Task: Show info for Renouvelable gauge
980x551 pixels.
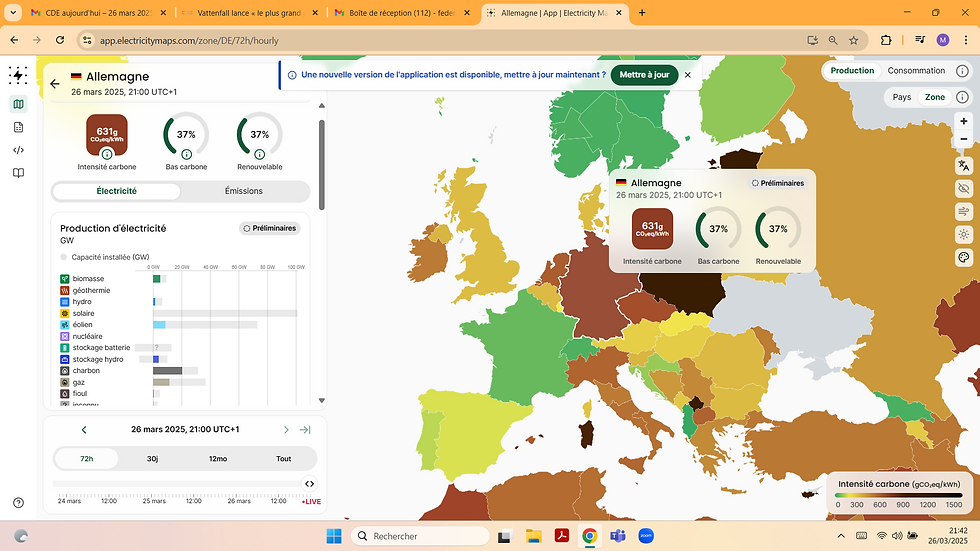Action: pos(259,154)
